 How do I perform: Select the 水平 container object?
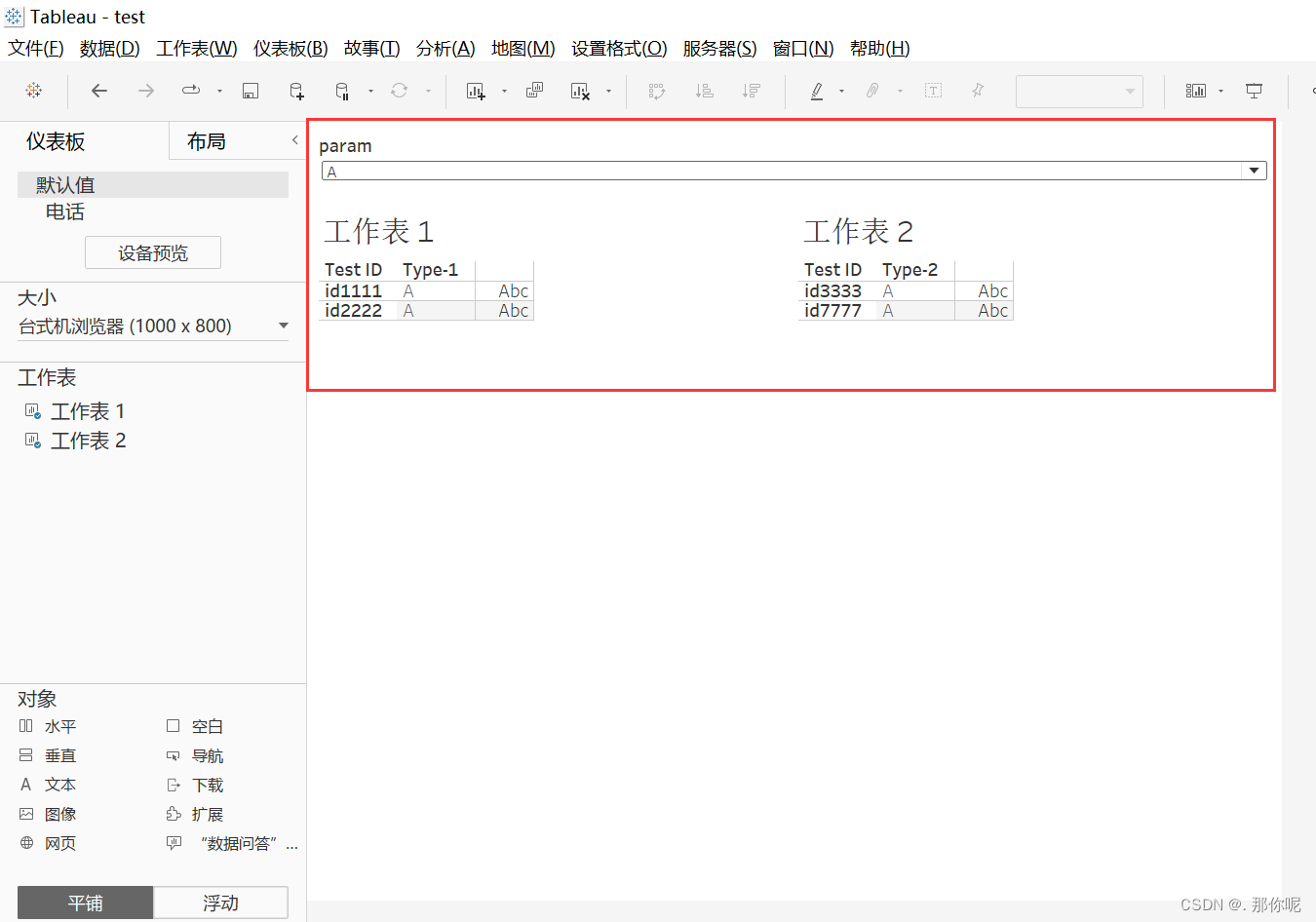point(48,726)
